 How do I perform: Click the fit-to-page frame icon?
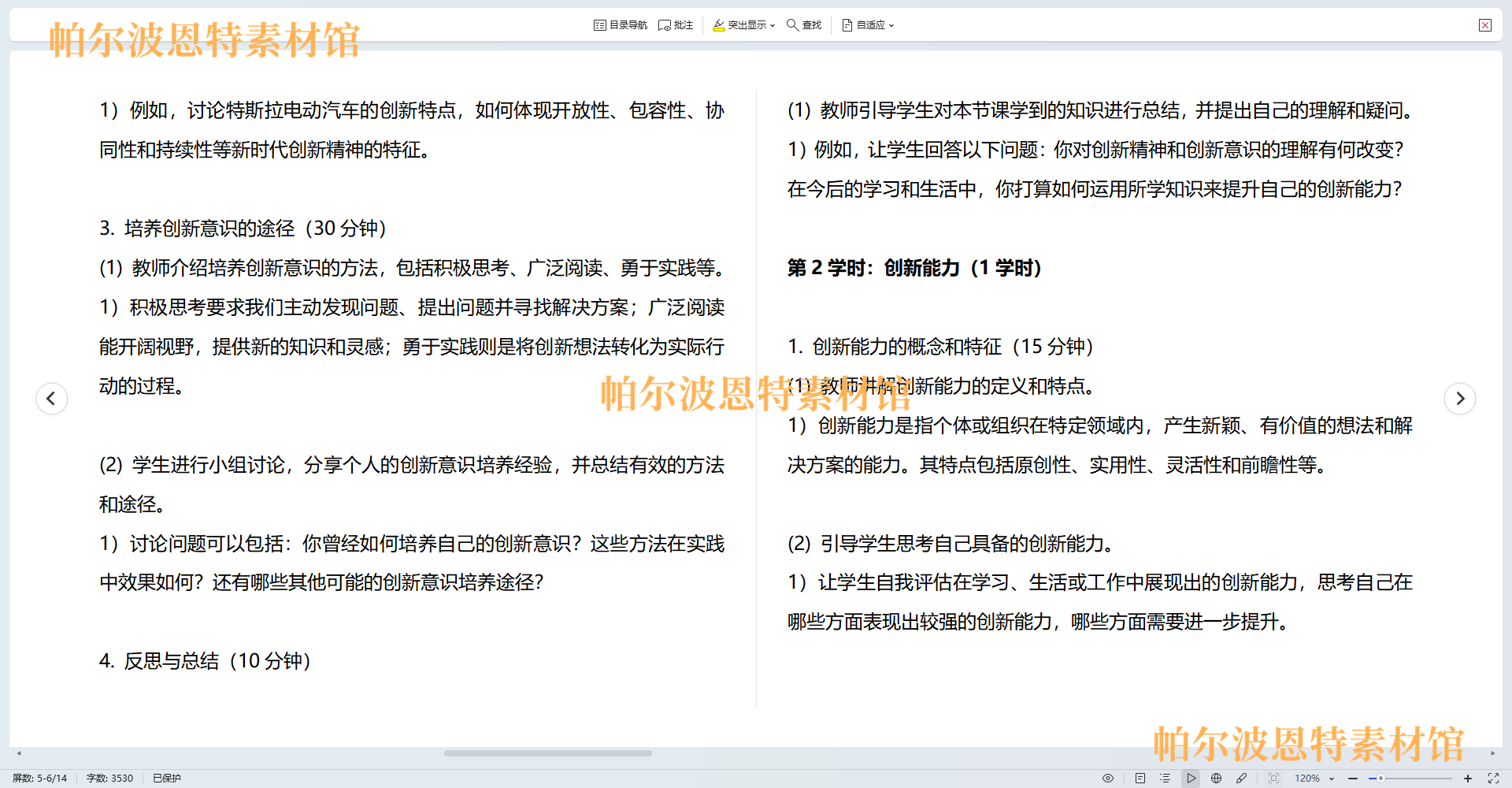click(1273, 778)
